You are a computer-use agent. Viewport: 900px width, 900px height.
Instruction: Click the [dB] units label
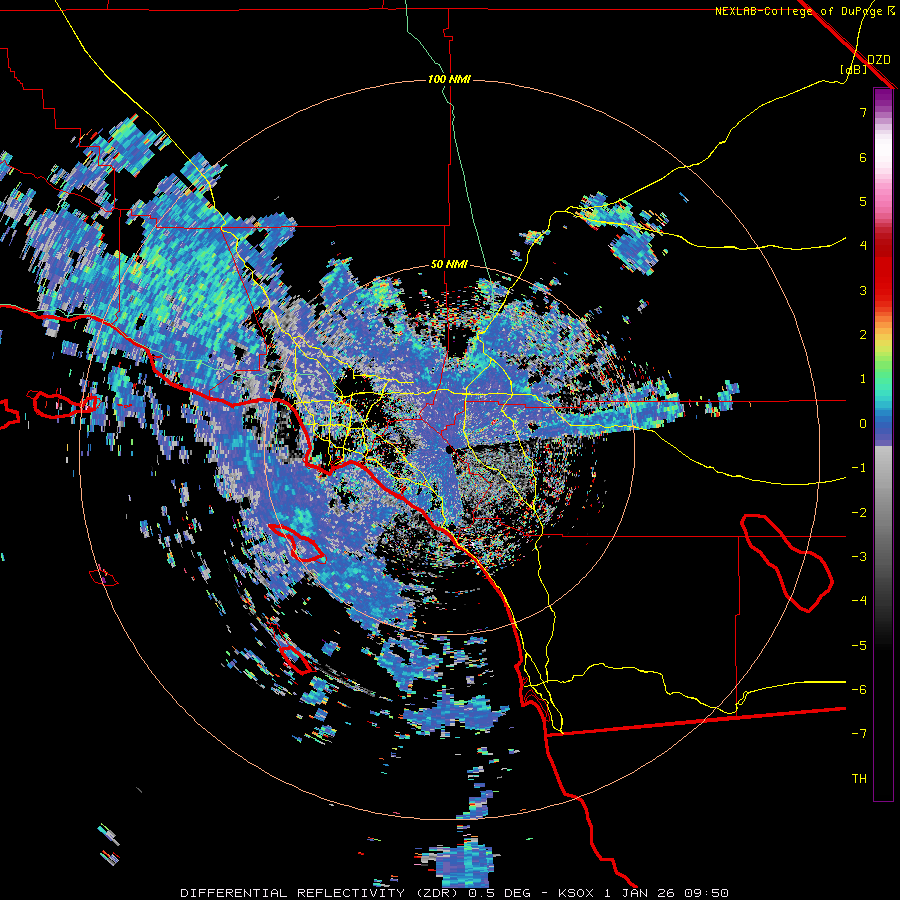click(854, 70)
